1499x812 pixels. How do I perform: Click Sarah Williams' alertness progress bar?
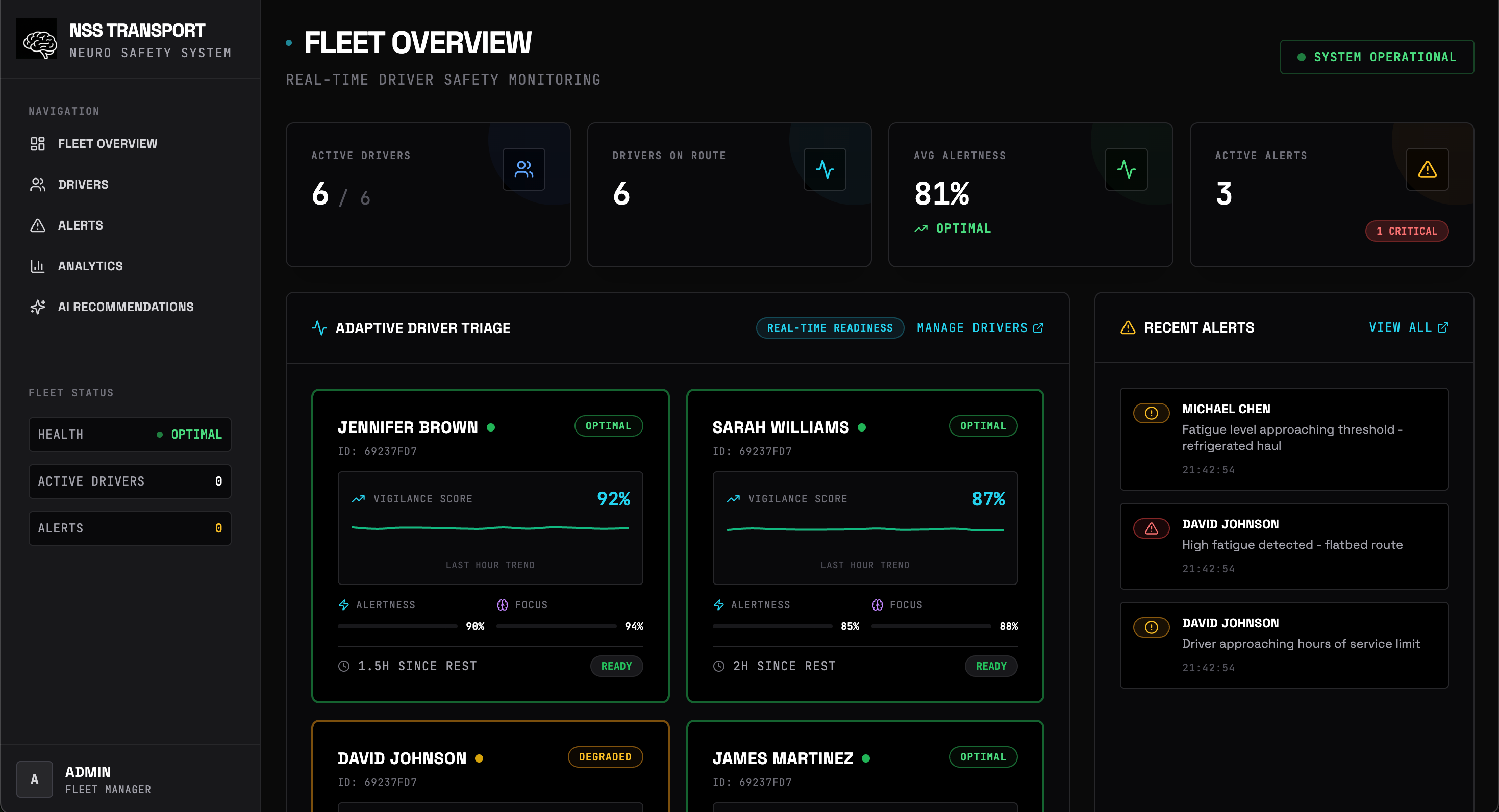pos(772,626)
